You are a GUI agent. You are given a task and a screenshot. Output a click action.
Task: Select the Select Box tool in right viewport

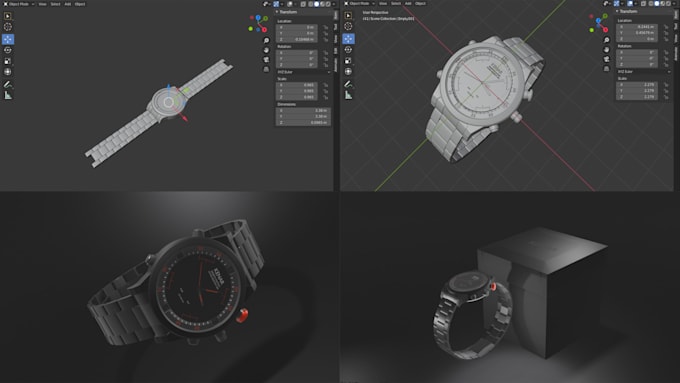(348, 16)
